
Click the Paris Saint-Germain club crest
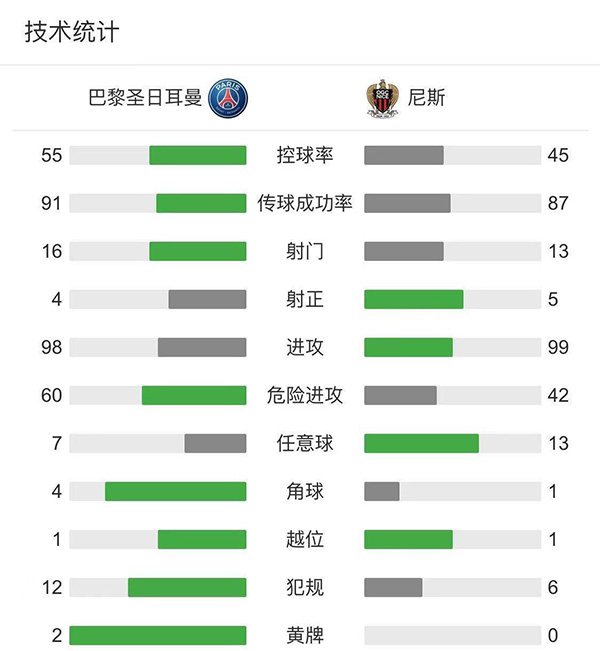point(228,98)
